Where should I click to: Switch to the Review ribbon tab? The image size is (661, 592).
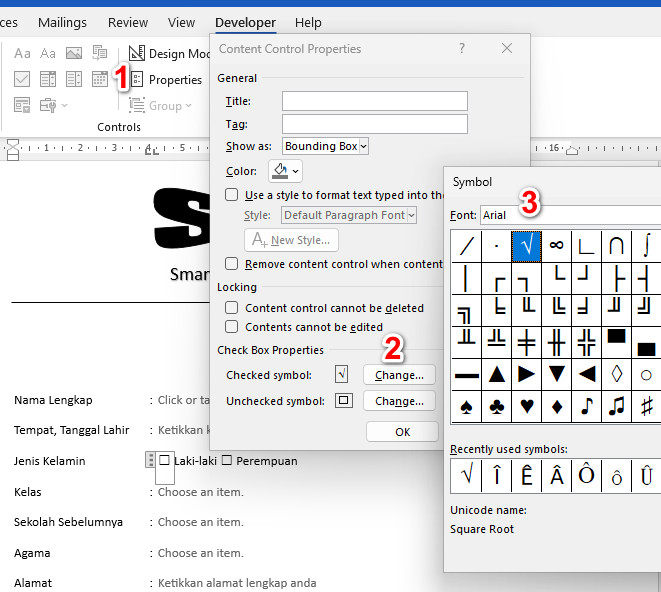(x=127, y=22)
